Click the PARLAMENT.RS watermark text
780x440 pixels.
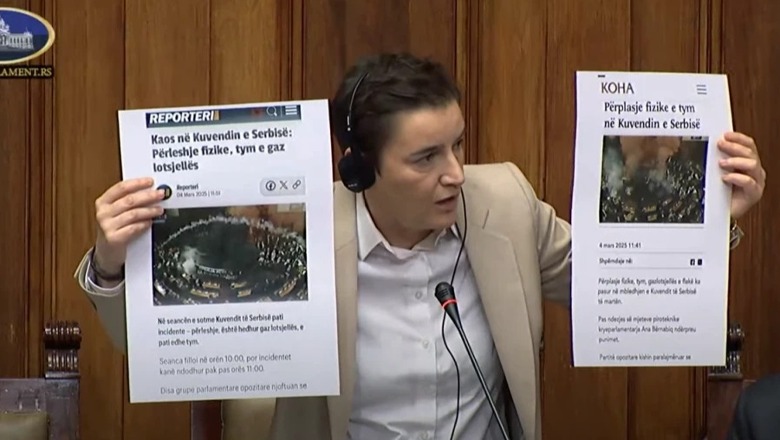[26, 72]
